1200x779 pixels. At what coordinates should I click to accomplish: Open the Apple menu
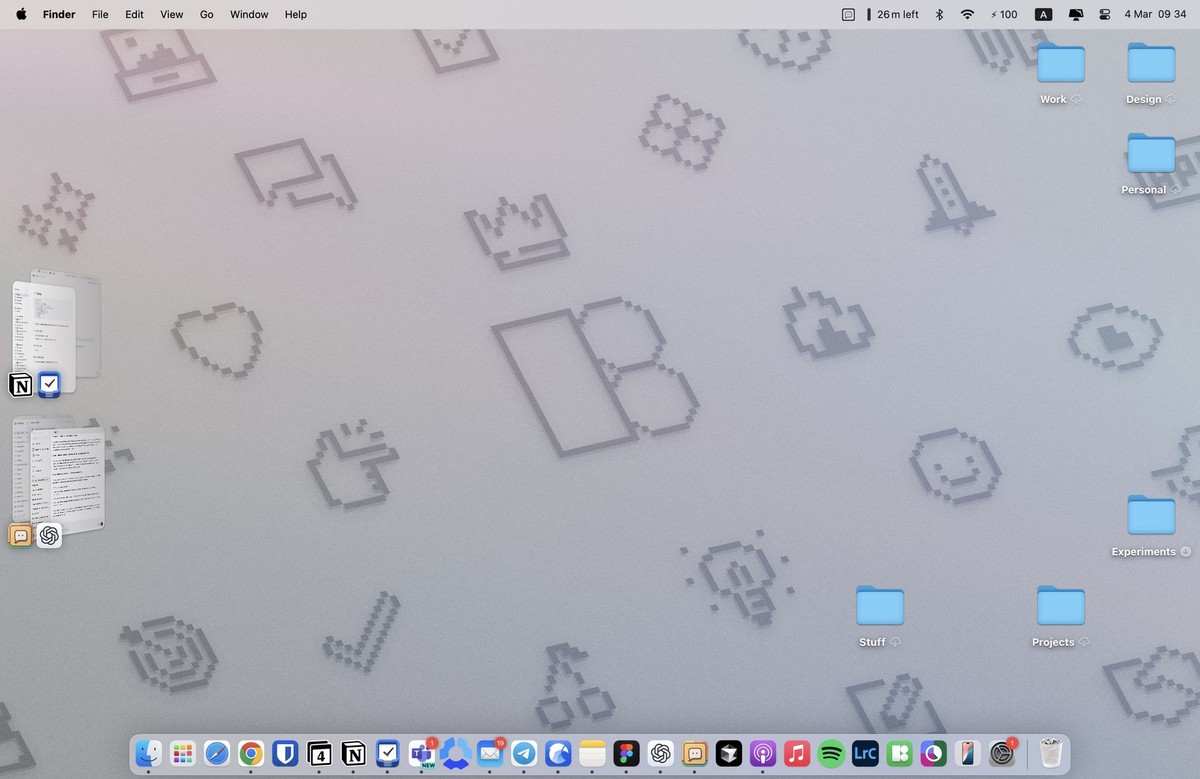pyautogui.click(x=21, y=14)
